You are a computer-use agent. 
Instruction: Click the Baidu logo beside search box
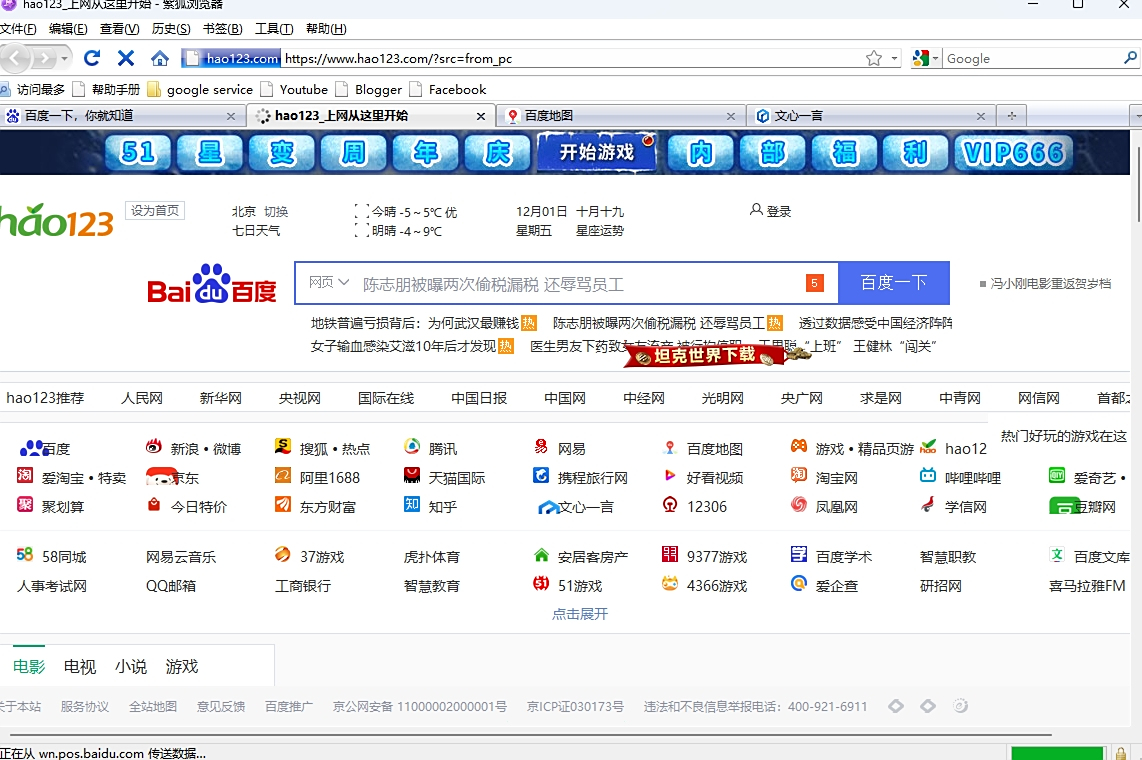coord(212,284)
